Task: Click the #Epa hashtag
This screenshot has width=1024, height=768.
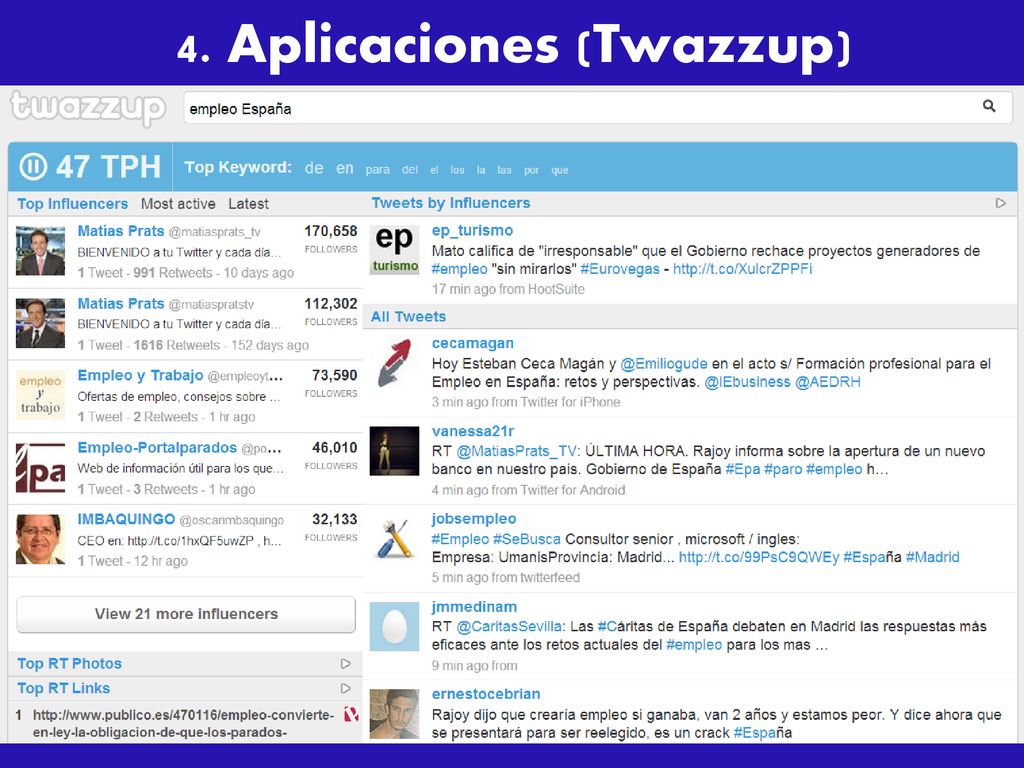Action: pos(743,470)
